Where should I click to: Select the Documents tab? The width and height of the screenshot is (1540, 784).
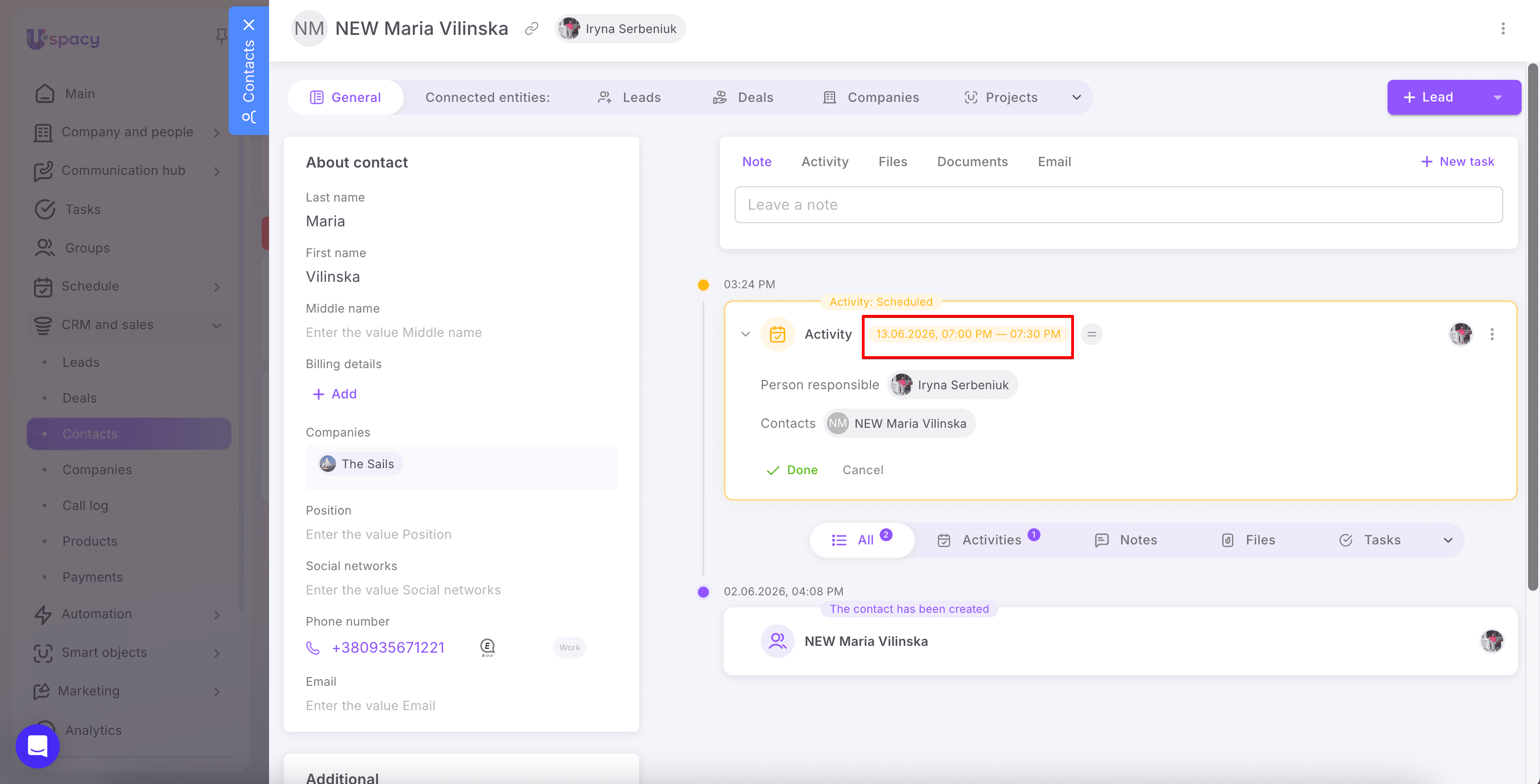tap(972, 161)
